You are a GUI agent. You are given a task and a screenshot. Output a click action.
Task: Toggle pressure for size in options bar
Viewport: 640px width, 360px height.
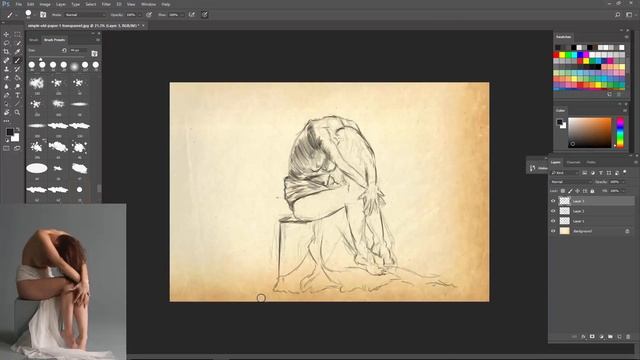204,15
